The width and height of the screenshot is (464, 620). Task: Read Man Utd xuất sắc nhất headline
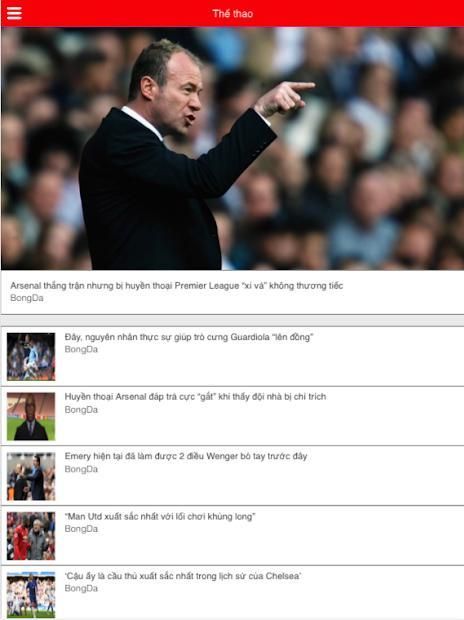point(160,516)
